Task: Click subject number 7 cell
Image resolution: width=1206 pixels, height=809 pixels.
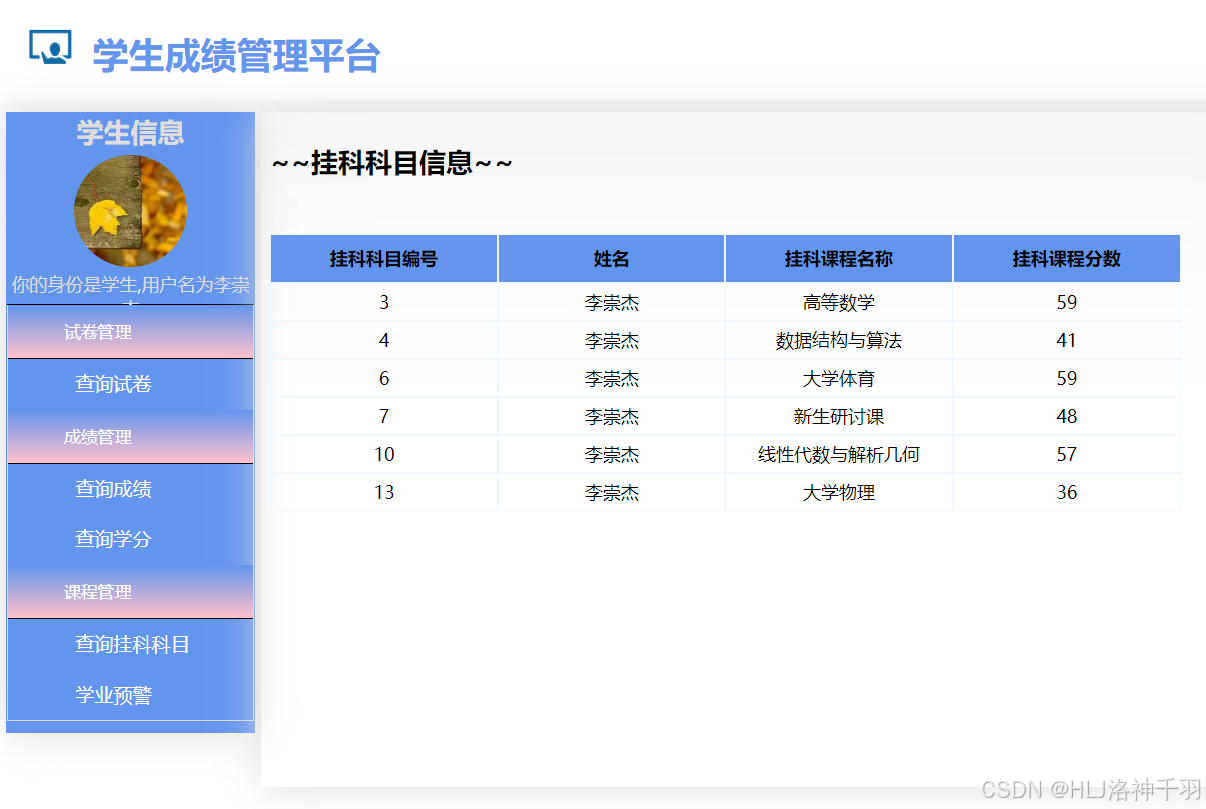Action: tap(384, 416)
